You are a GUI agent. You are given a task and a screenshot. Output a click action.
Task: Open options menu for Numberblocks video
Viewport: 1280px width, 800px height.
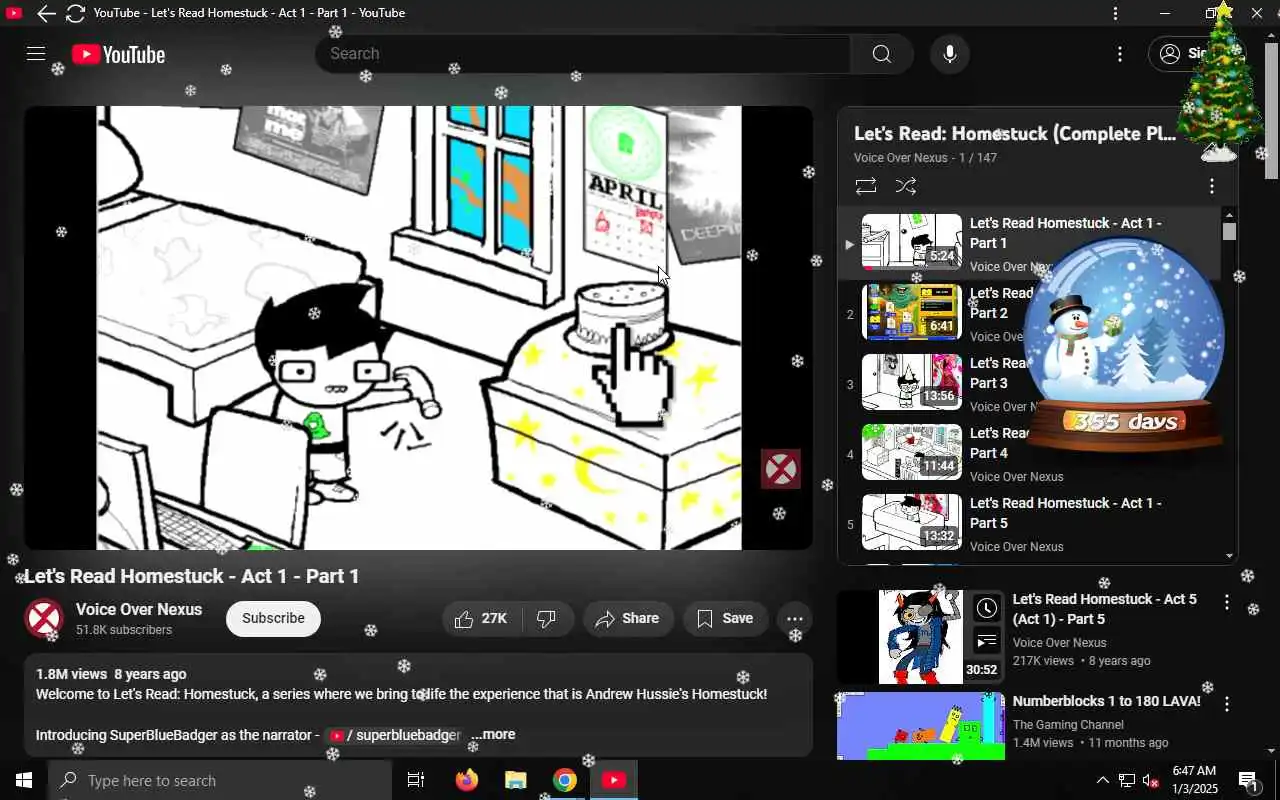(1227, 704)
